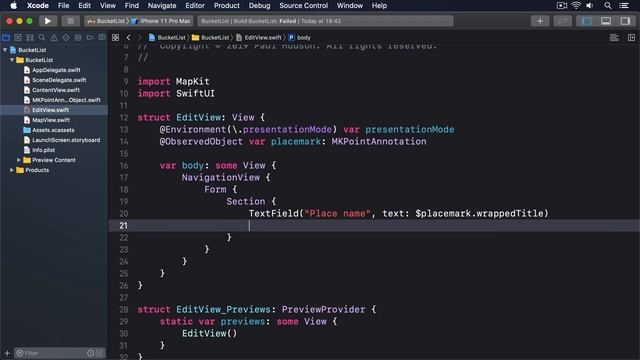The image size is (640, 360).
Task: Open Spotlight search in menu bar
Action: (x=608, y=6)
